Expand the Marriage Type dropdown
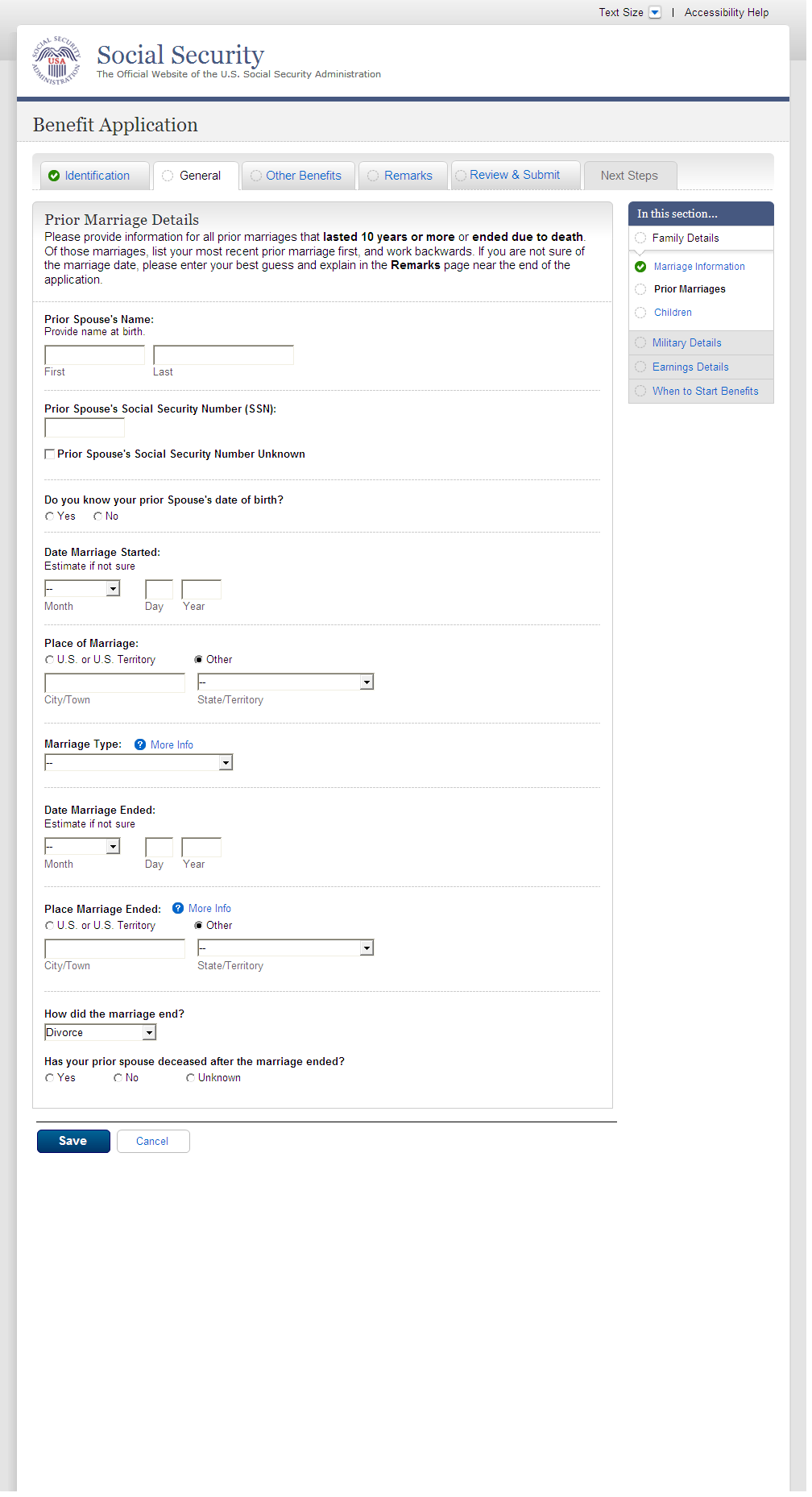This screenshot has width=812, height=1497. click(139, 762)
